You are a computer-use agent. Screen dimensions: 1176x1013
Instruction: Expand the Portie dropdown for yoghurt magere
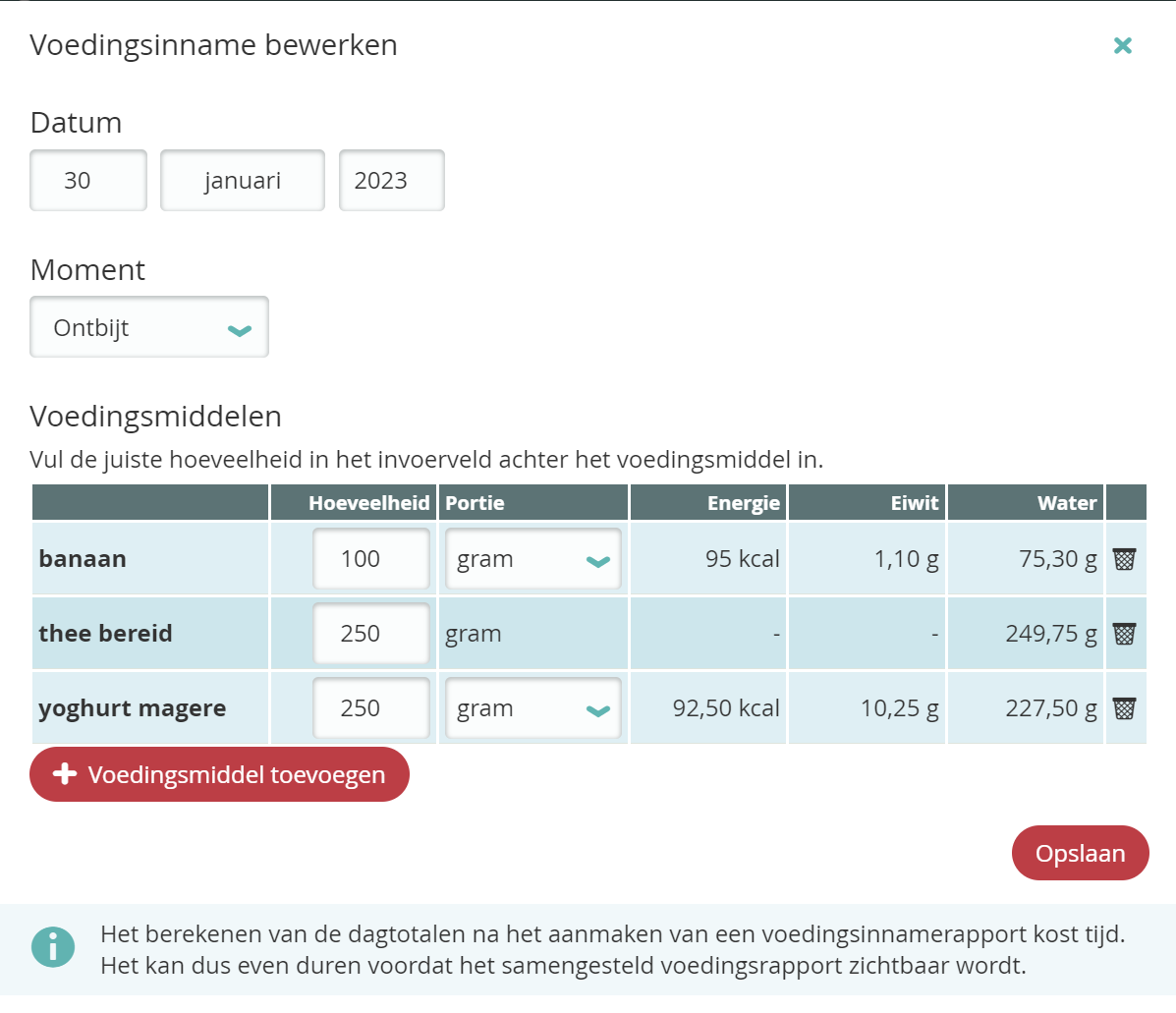point(532,709)
